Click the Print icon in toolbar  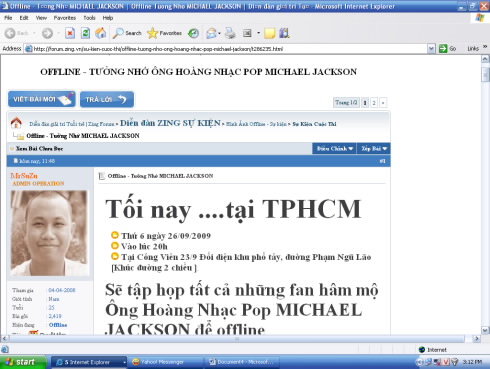click(230, 33)
